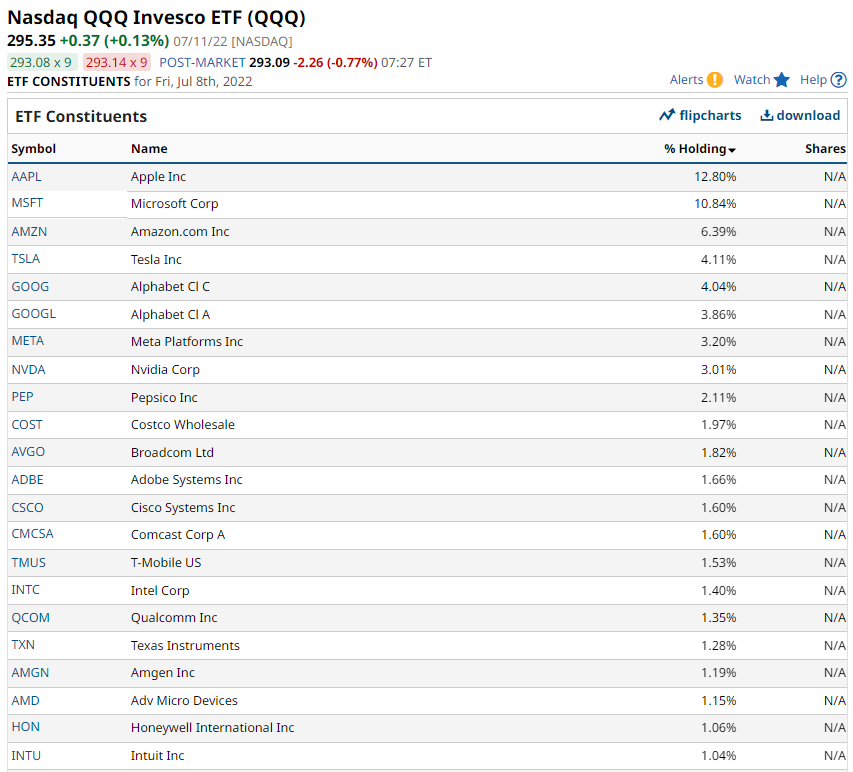Open the NVDA symbol link
This screenshot has width=853, height=772.
tap(28, 369)
